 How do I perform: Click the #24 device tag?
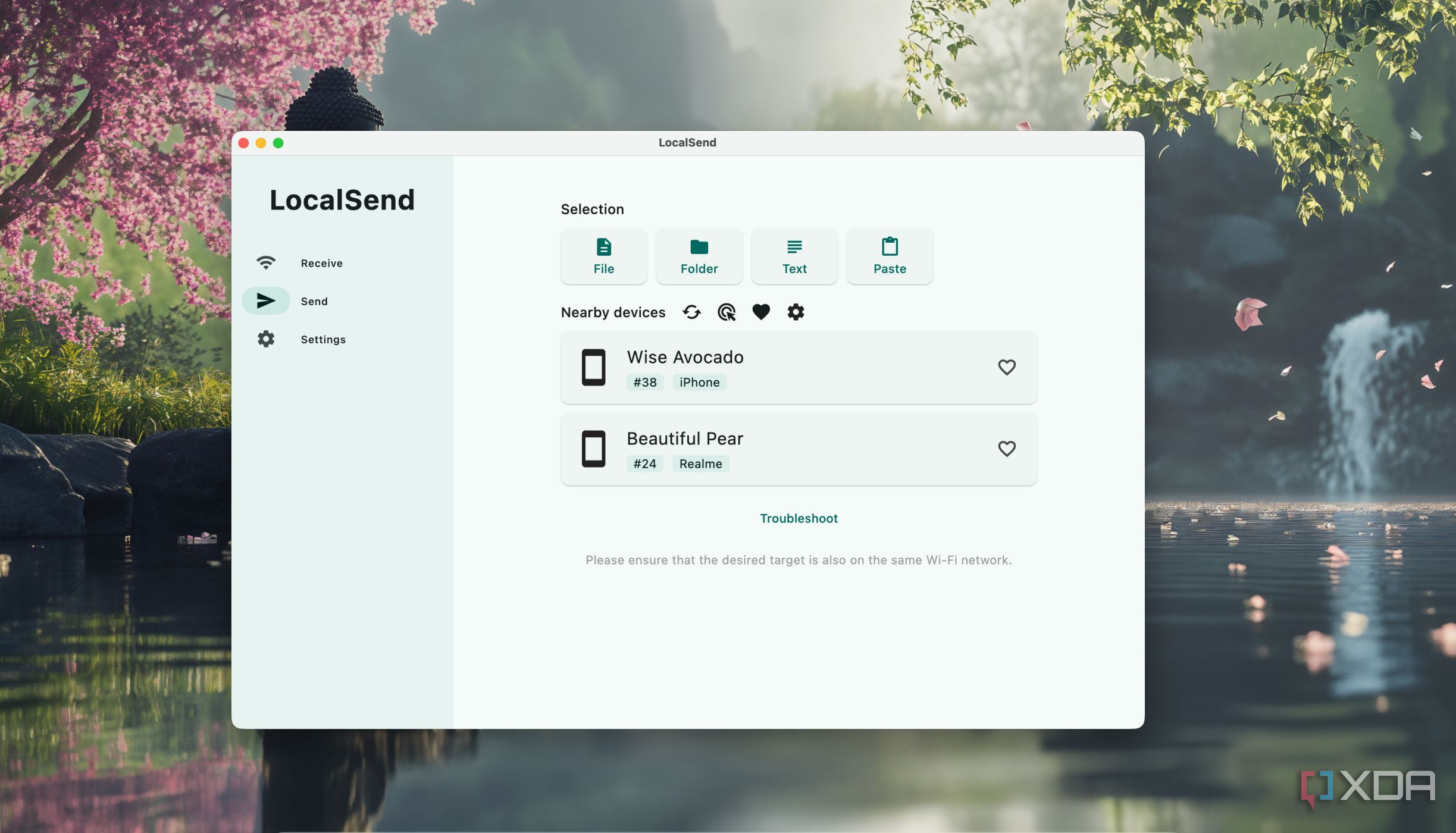pyautogui.click(x=644, y=464)
